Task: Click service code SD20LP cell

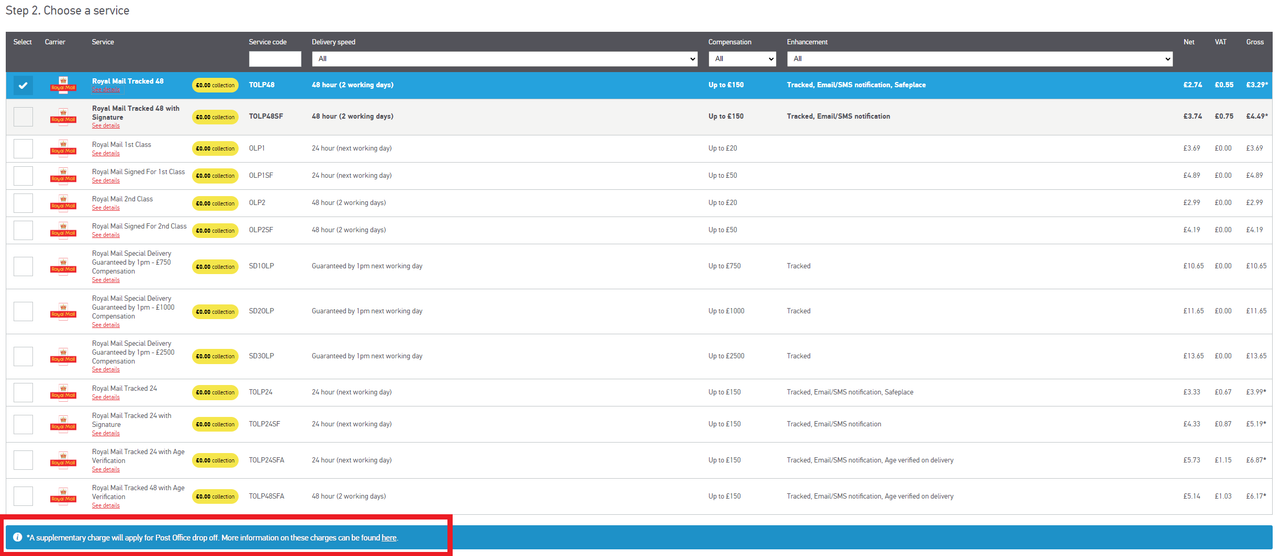Action: point(261,311)
